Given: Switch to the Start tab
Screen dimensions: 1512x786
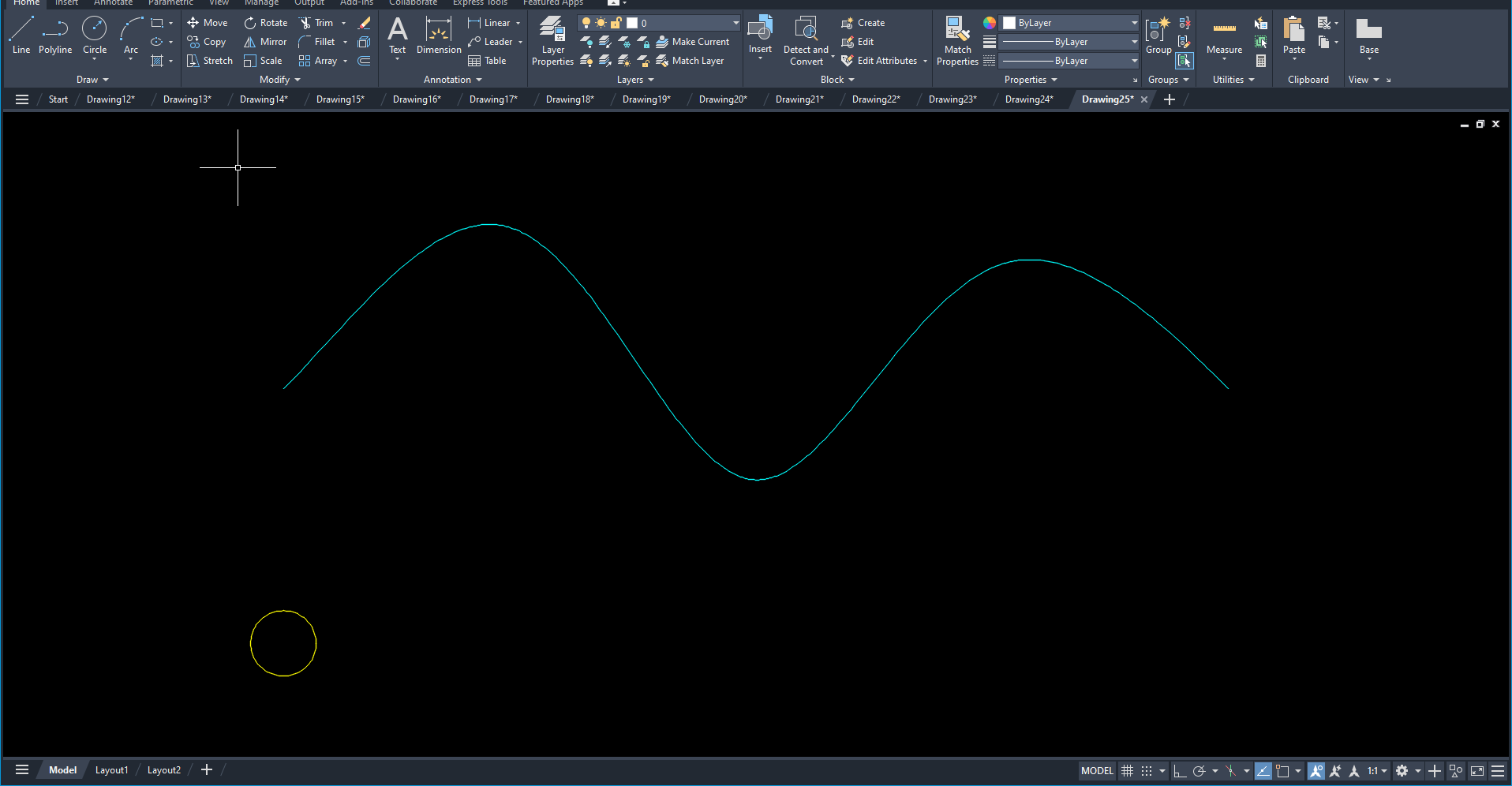Looking at the screenshot, I should [x=58, y=99].
